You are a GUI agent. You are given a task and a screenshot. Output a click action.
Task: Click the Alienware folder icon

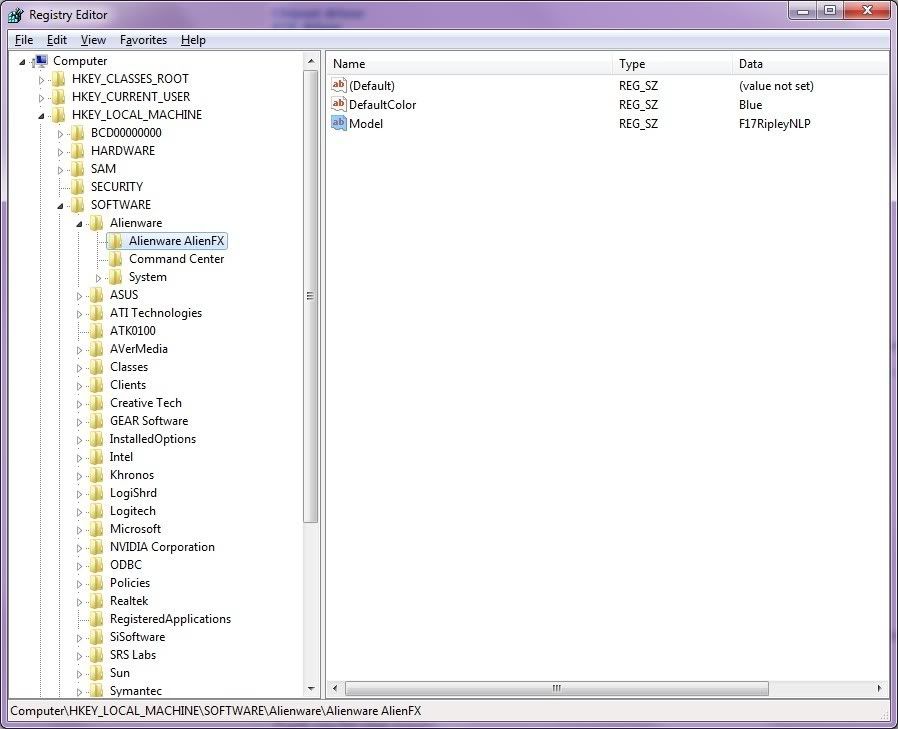tap(96, 223)
